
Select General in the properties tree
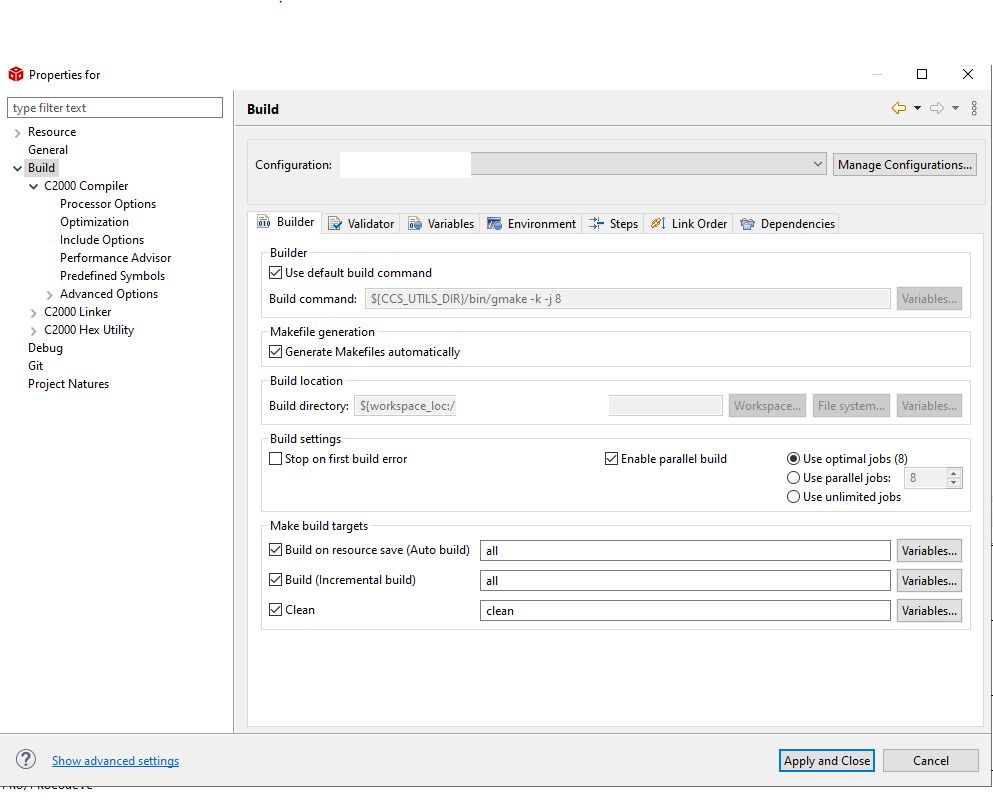[x=47, y=150]
